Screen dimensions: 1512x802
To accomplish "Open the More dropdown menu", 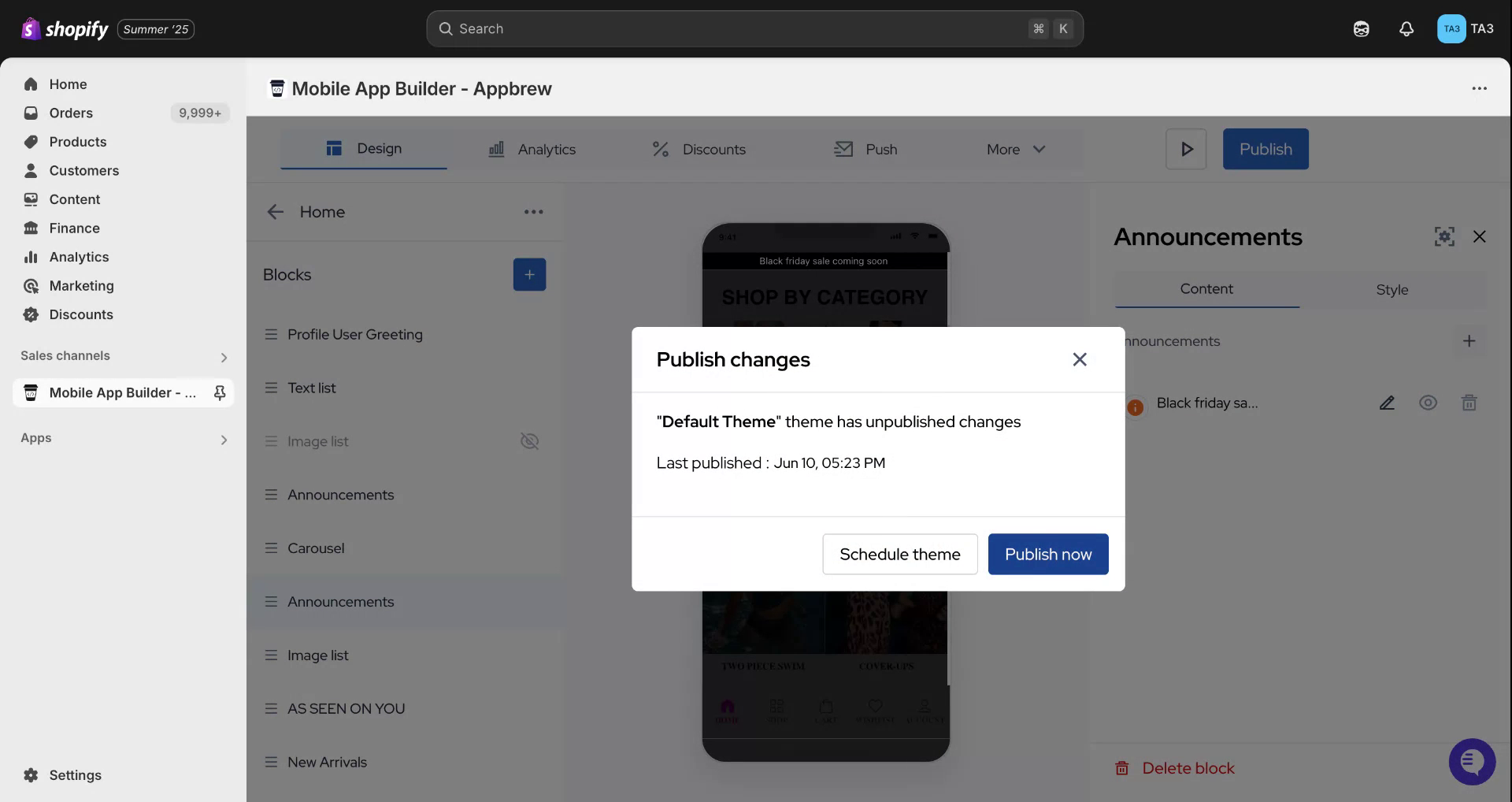I will pyautogui.click(x=1015, y=149).
